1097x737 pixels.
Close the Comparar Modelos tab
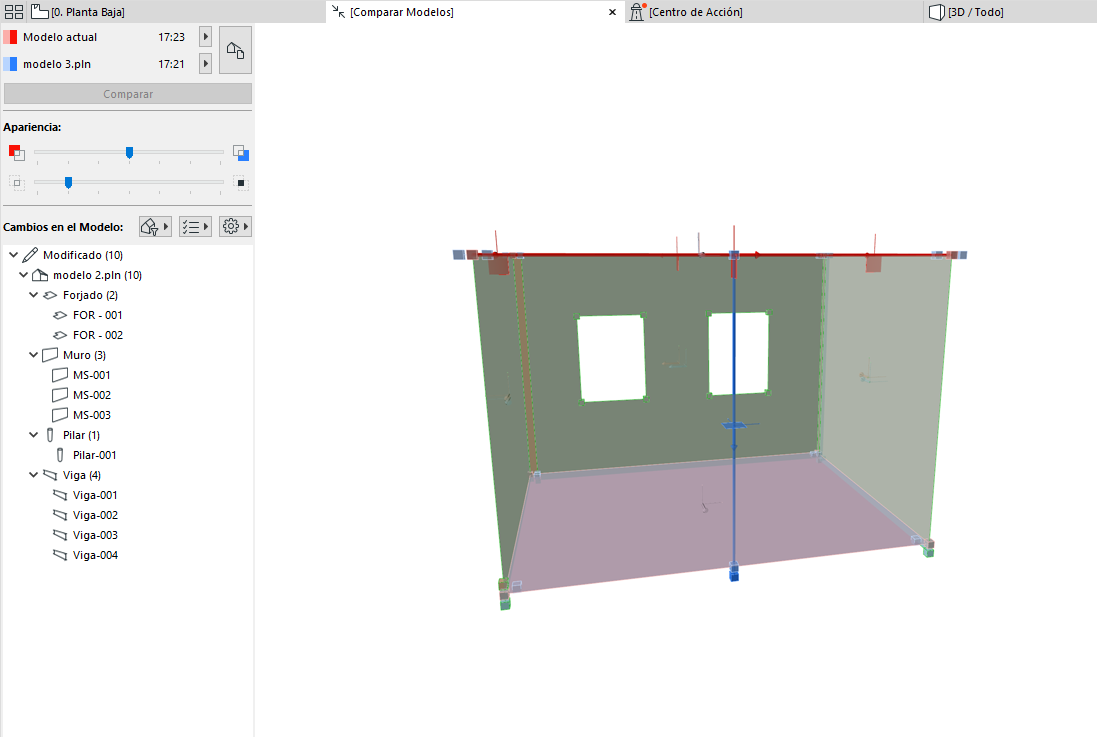coord(613,12)
